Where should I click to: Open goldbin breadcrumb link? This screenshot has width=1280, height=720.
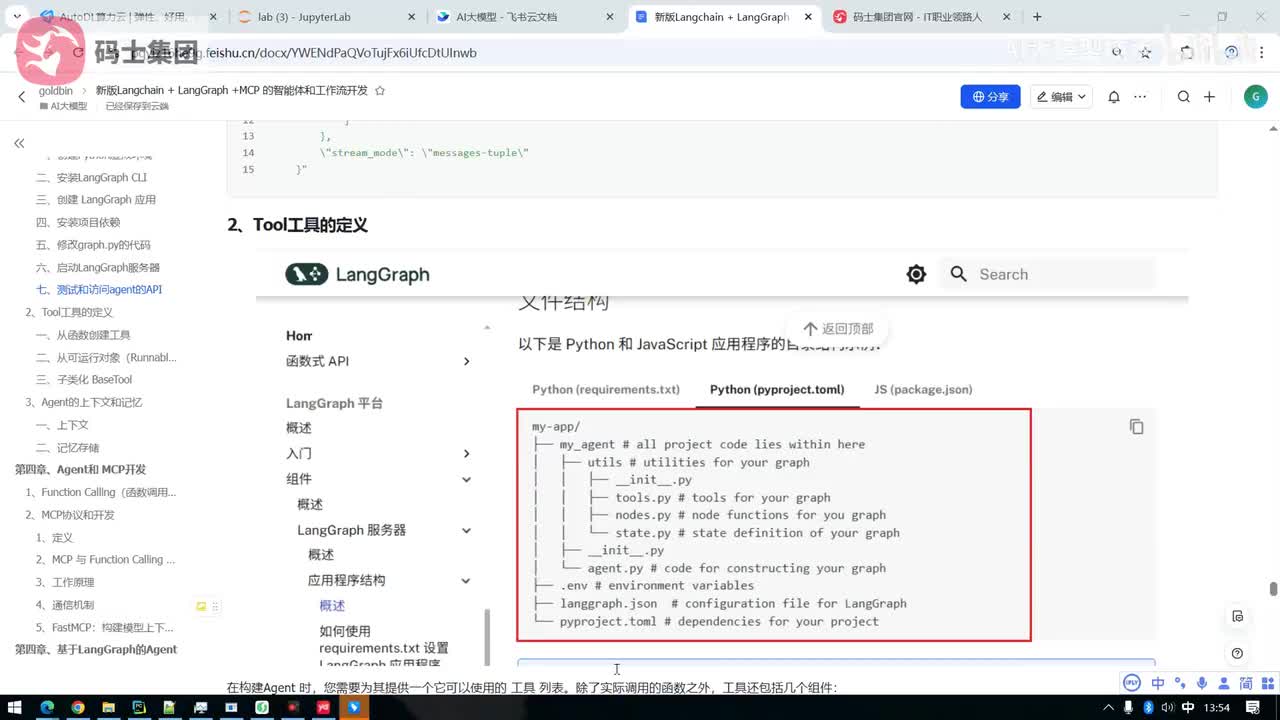click(56, 90)
